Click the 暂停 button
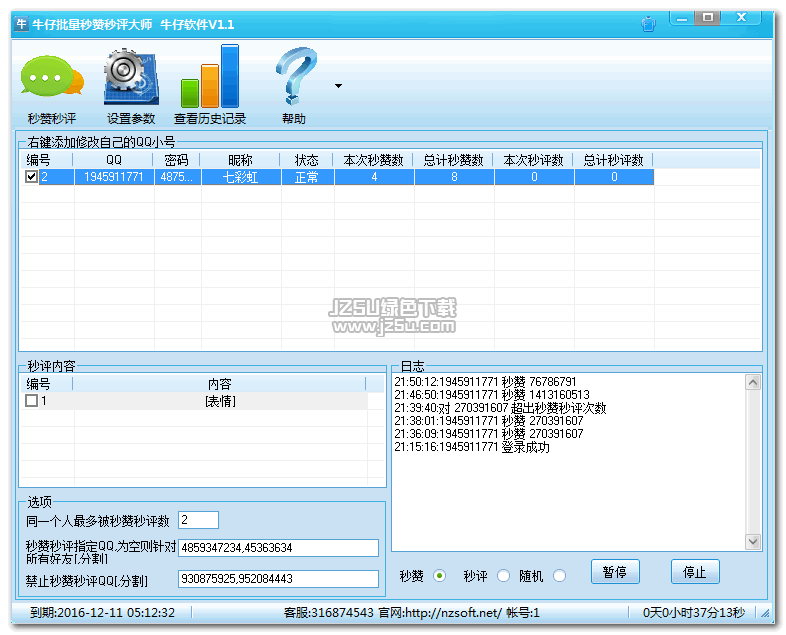The height and width of the screenshot is (635, 786). 615,571
